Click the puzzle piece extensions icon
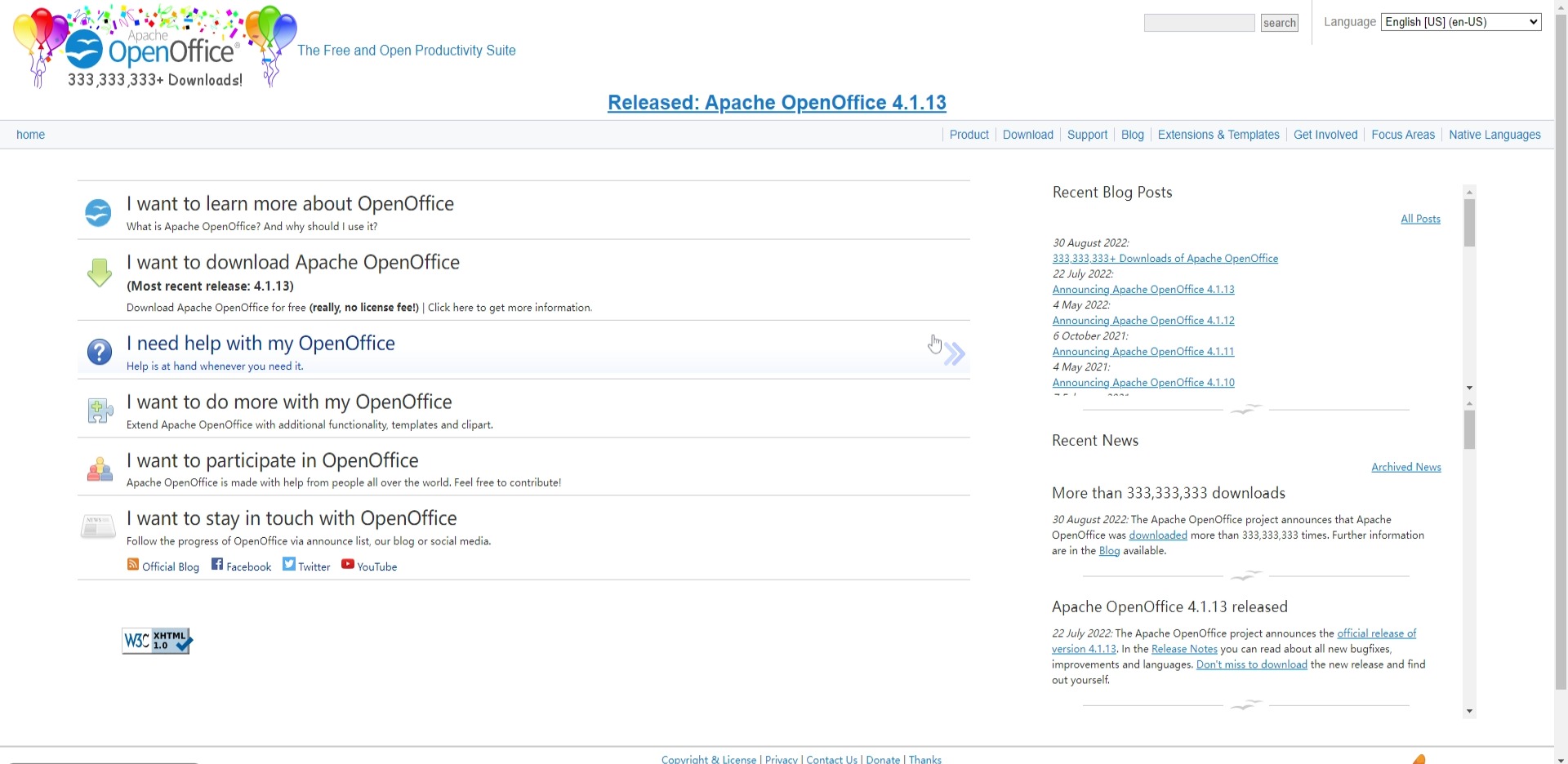Viewport: 1568px width, 764px height. 100,411
